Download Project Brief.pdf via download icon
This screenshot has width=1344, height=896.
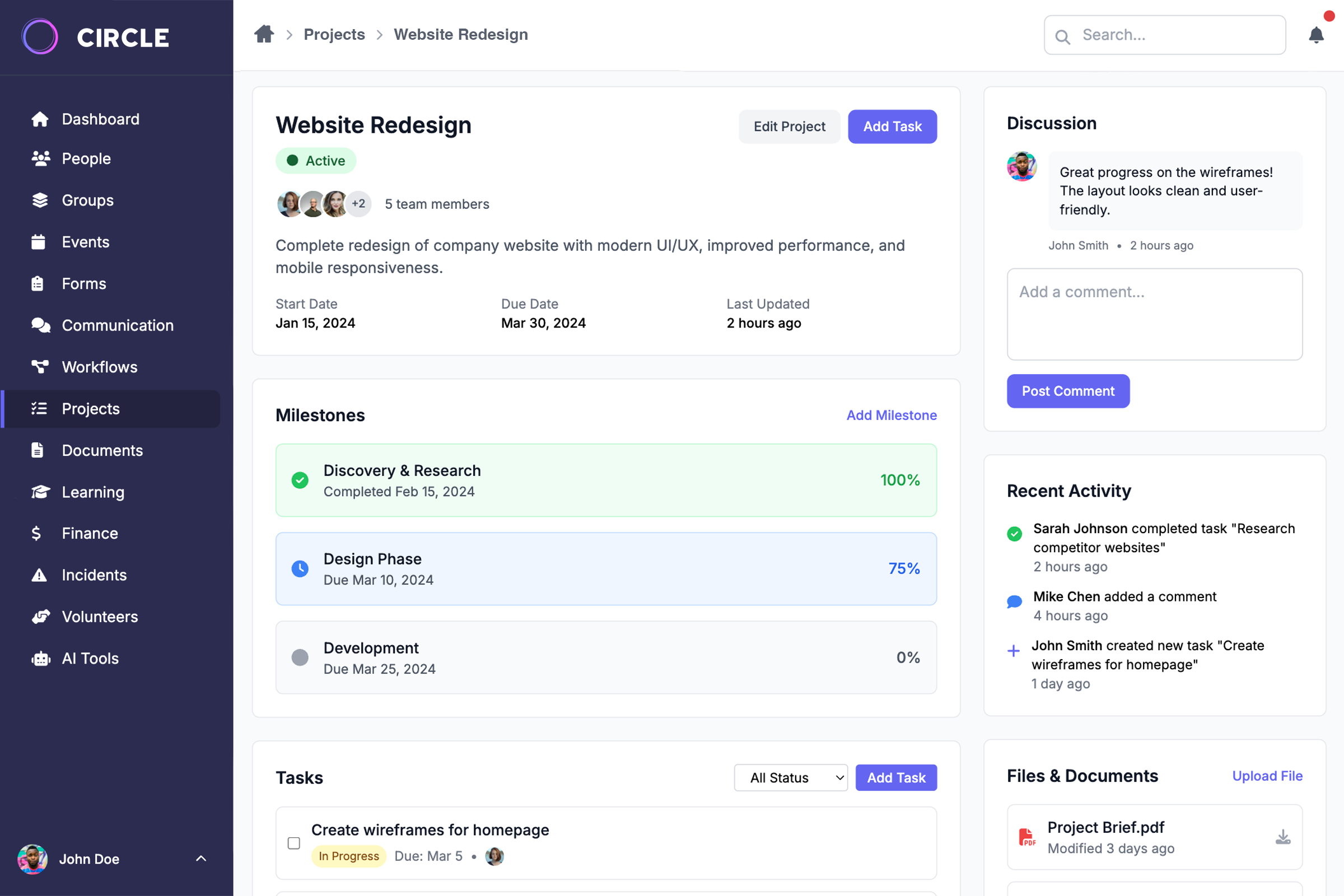(x=1283, y=837)
